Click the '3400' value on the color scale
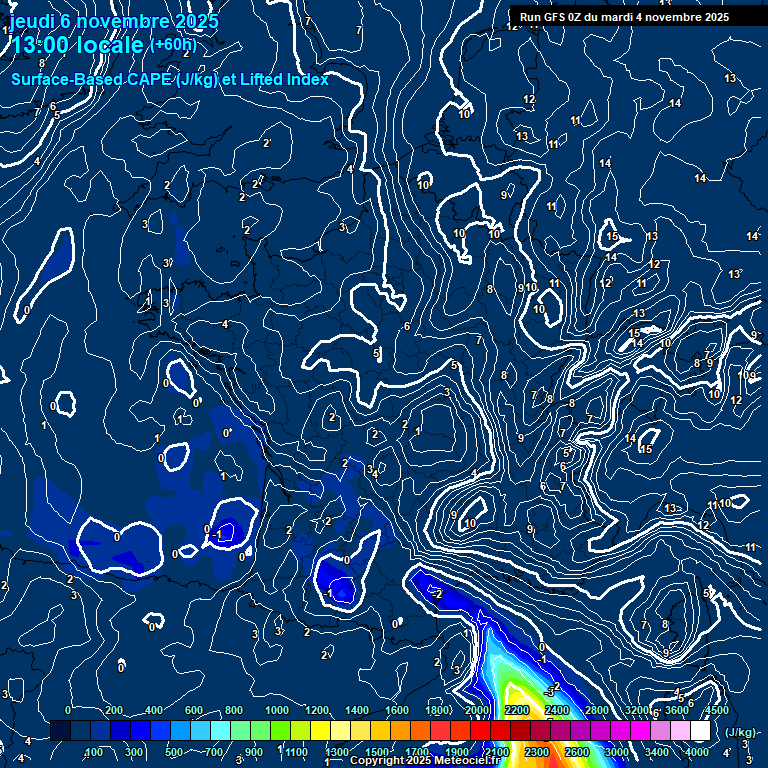 [657, 752]
